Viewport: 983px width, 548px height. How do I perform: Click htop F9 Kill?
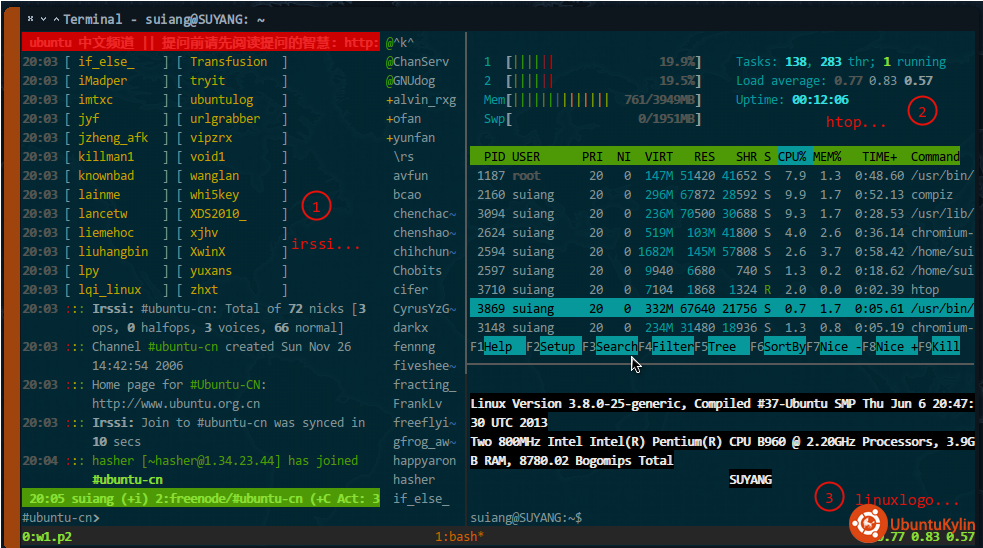(x=939, y=347)
